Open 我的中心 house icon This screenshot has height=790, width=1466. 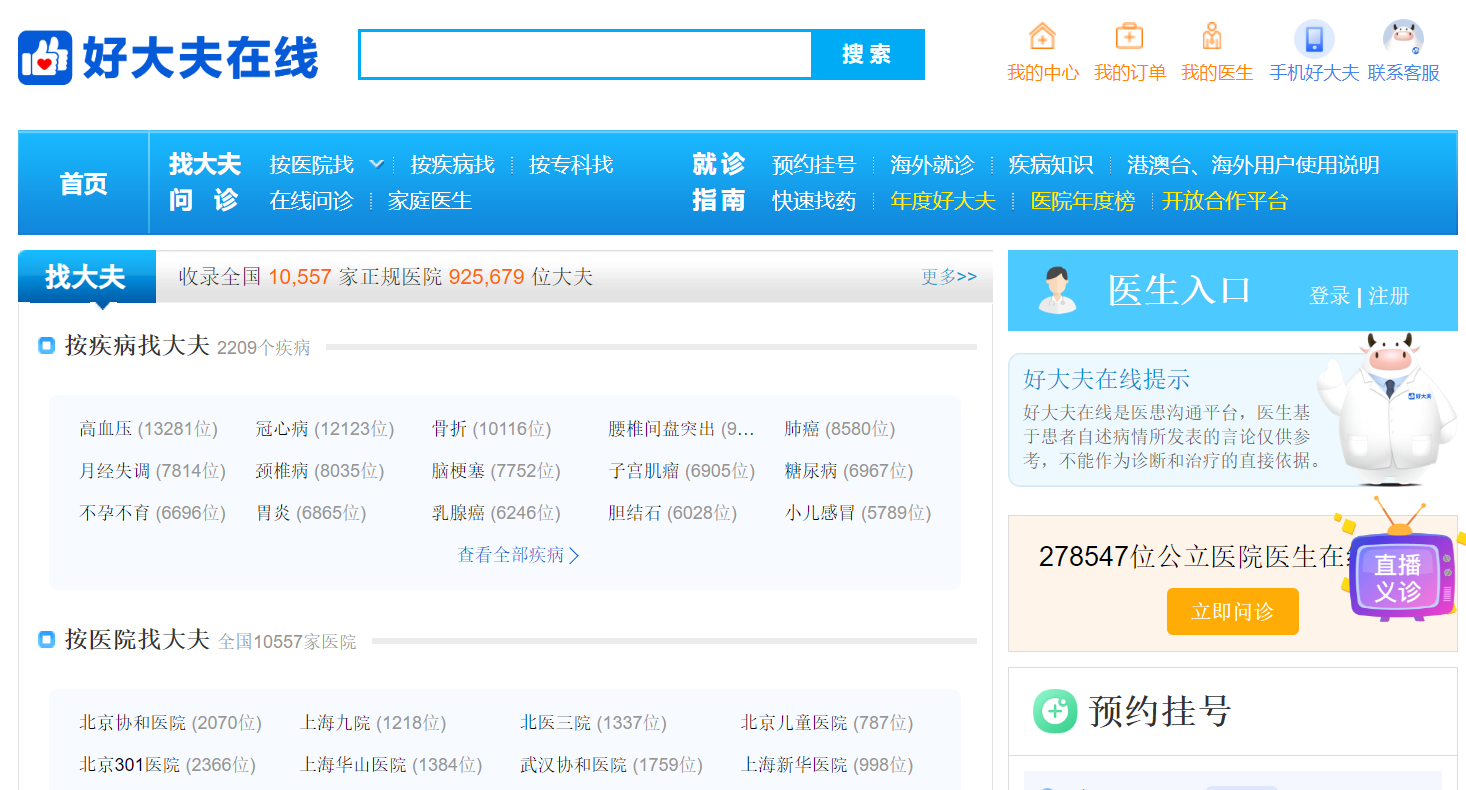click(1042, 37)
